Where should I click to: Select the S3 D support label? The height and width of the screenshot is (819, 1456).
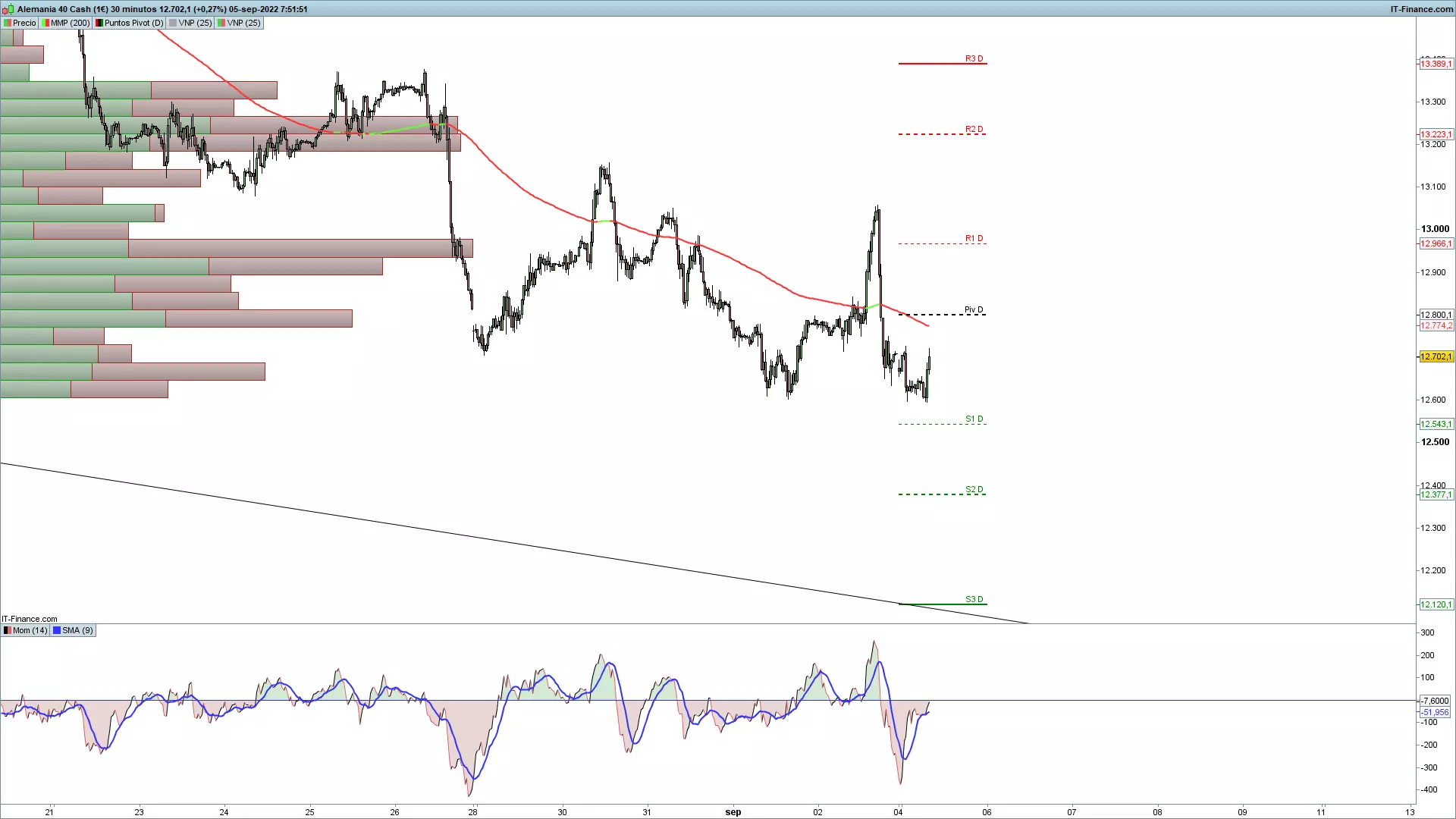974,599
